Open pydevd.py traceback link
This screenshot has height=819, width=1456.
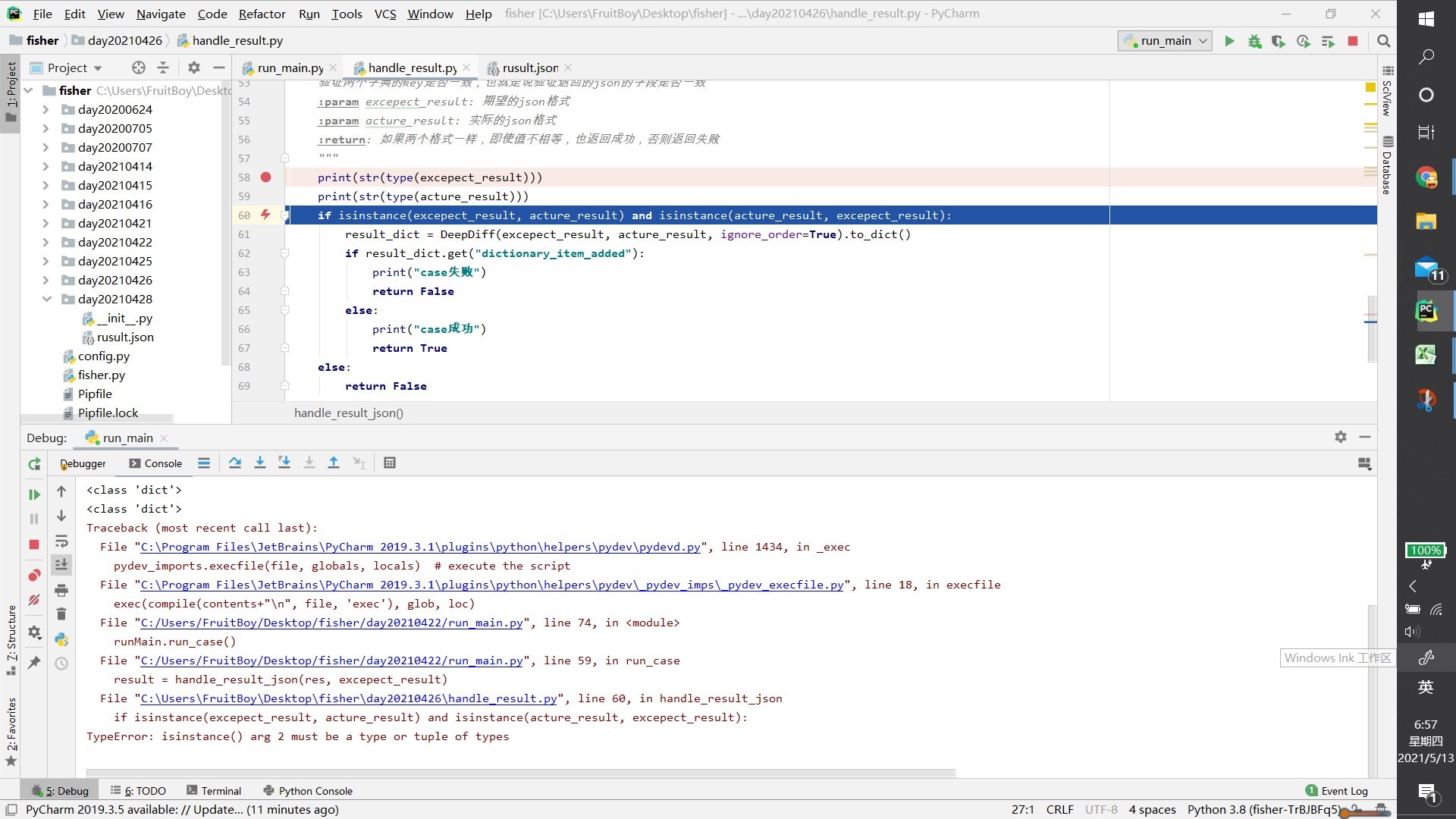tap(420, 547)
